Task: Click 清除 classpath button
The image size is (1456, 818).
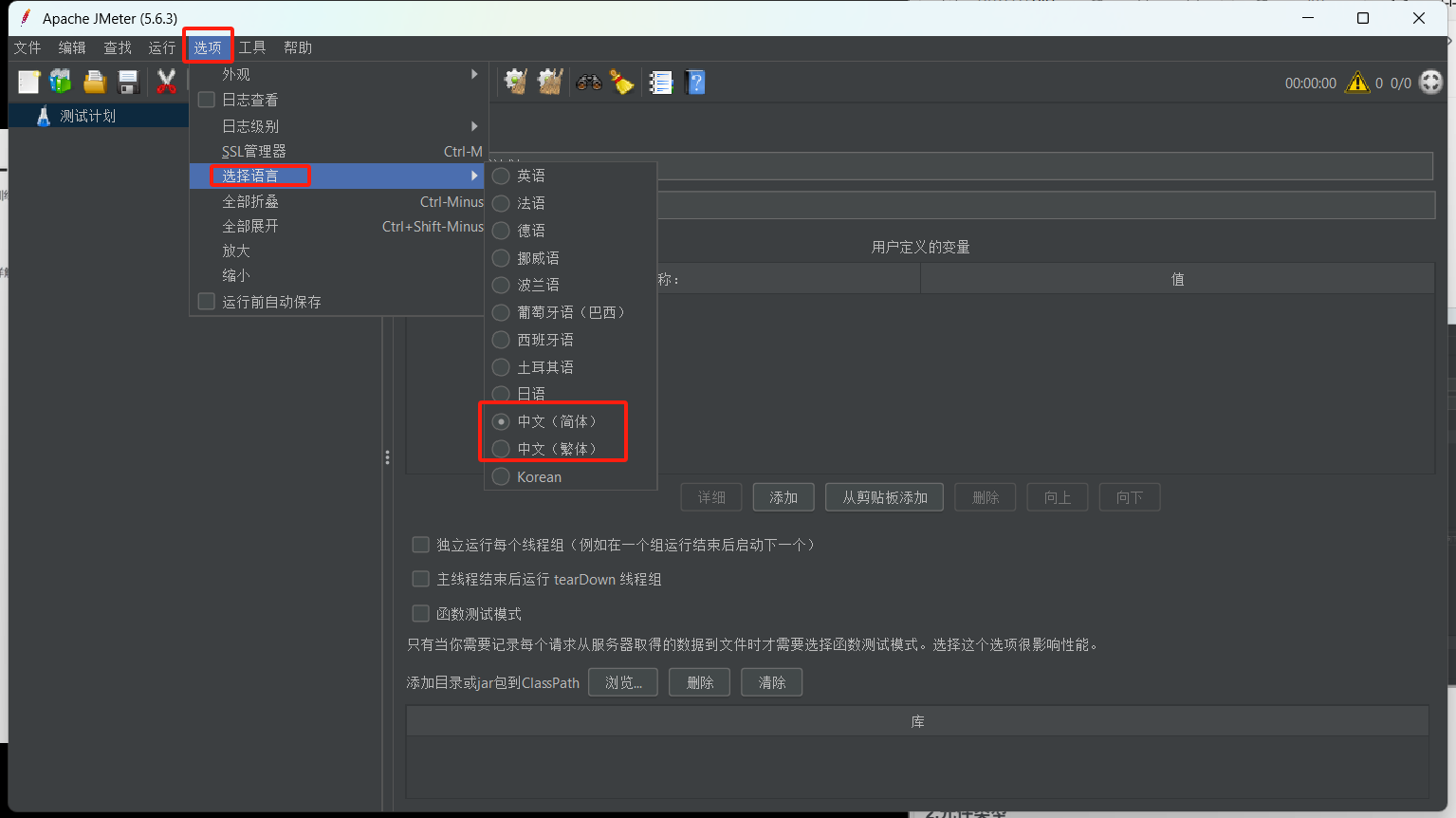Action: [x=772, y=682]
